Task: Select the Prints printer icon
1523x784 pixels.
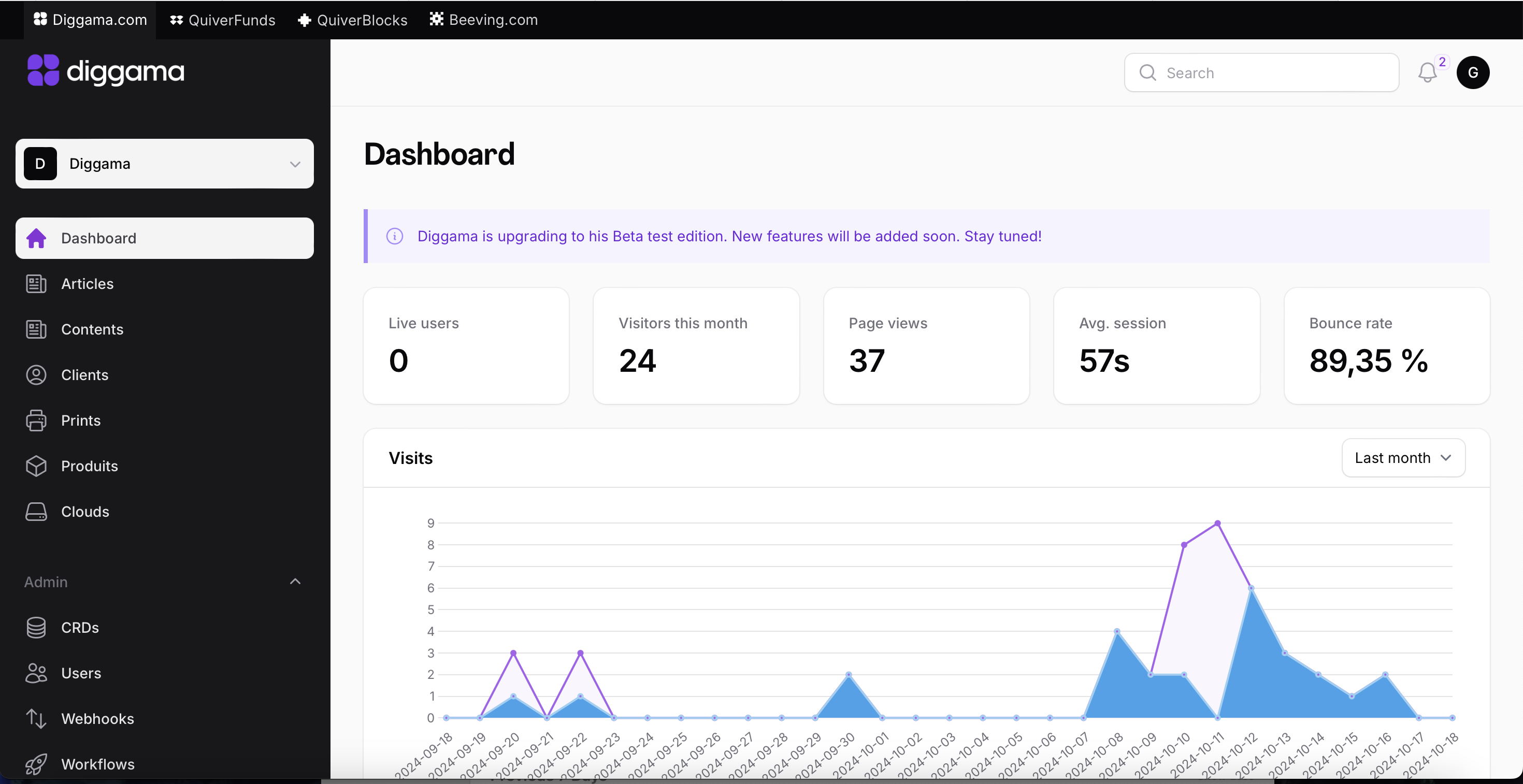Action: point(36,420)
